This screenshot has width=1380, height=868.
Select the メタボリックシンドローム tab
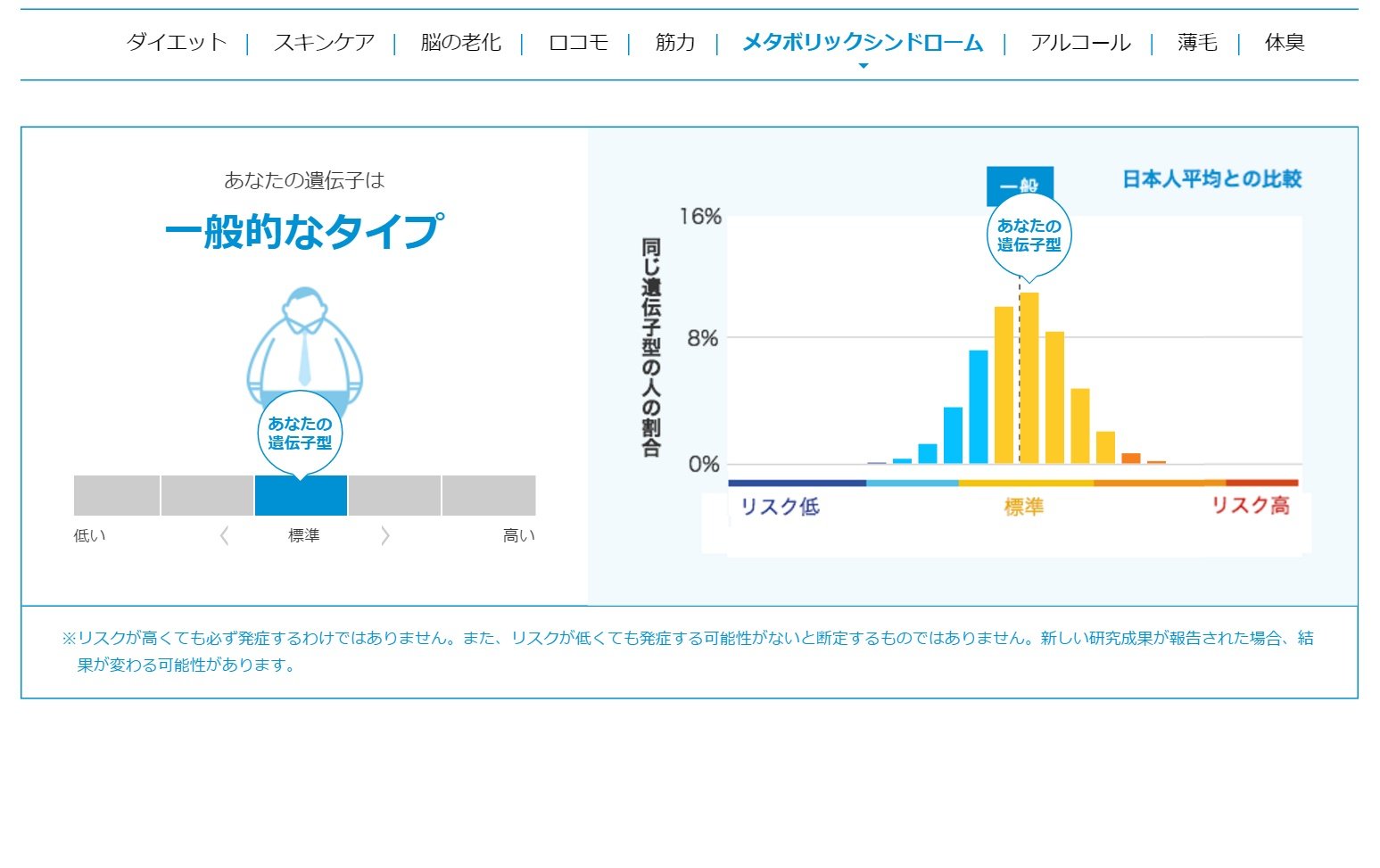click(x=862, y=42)
